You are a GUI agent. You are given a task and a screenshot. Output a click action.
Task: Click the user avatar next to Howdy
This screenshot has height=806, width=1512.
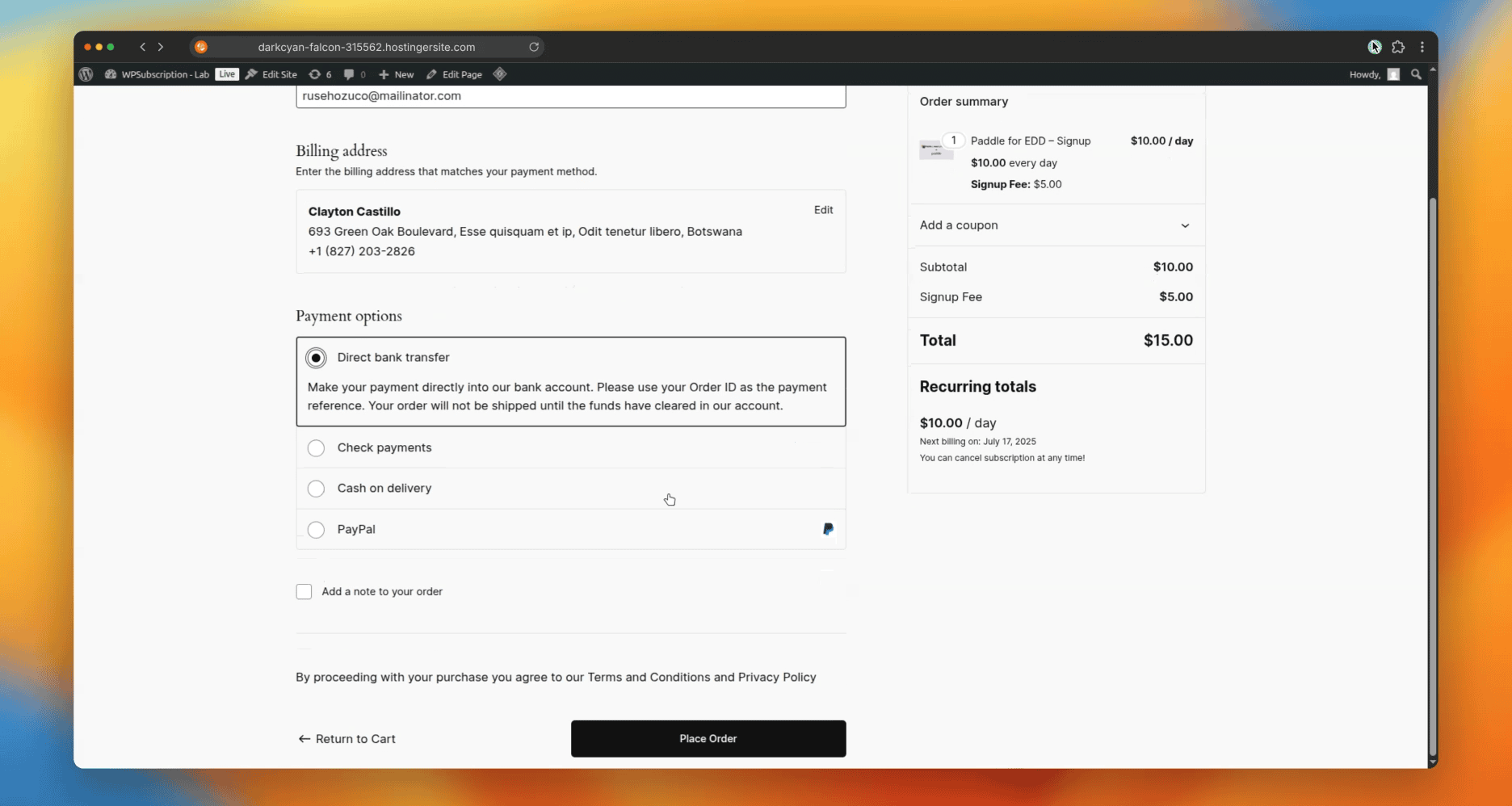[x=1393, y=74]
